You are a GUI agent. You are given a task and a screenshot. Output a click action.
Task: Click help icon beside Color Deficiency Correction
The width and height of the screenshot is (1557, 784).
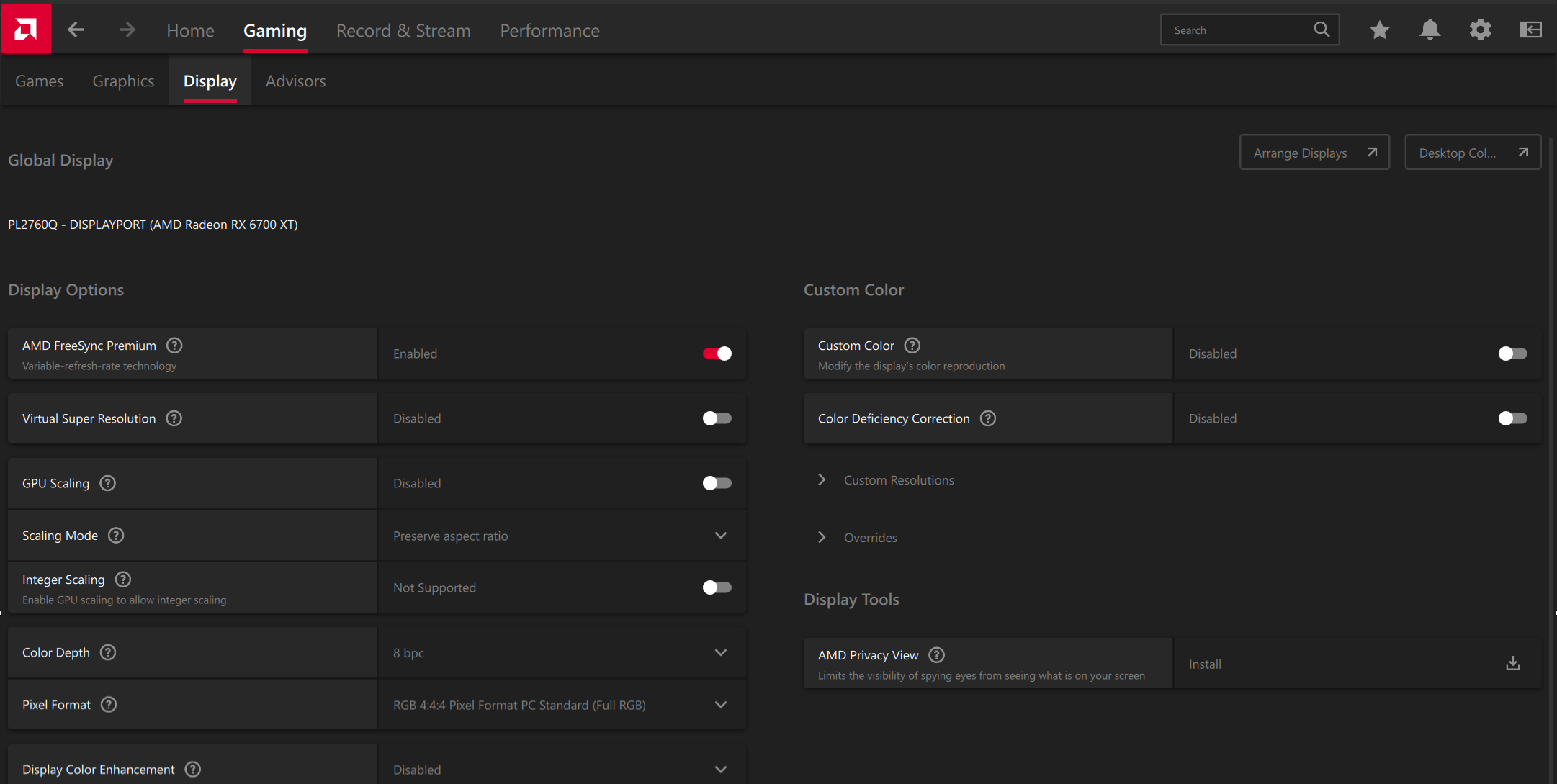[988, 418]
